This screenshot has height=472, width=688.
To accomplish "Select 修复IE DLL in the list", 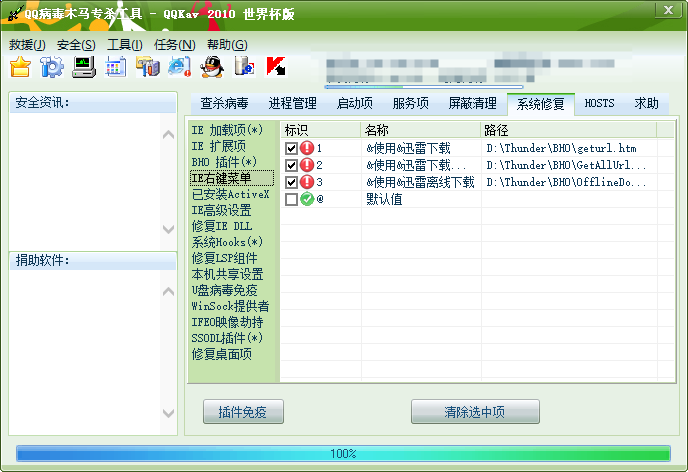I will click(222, 226).
